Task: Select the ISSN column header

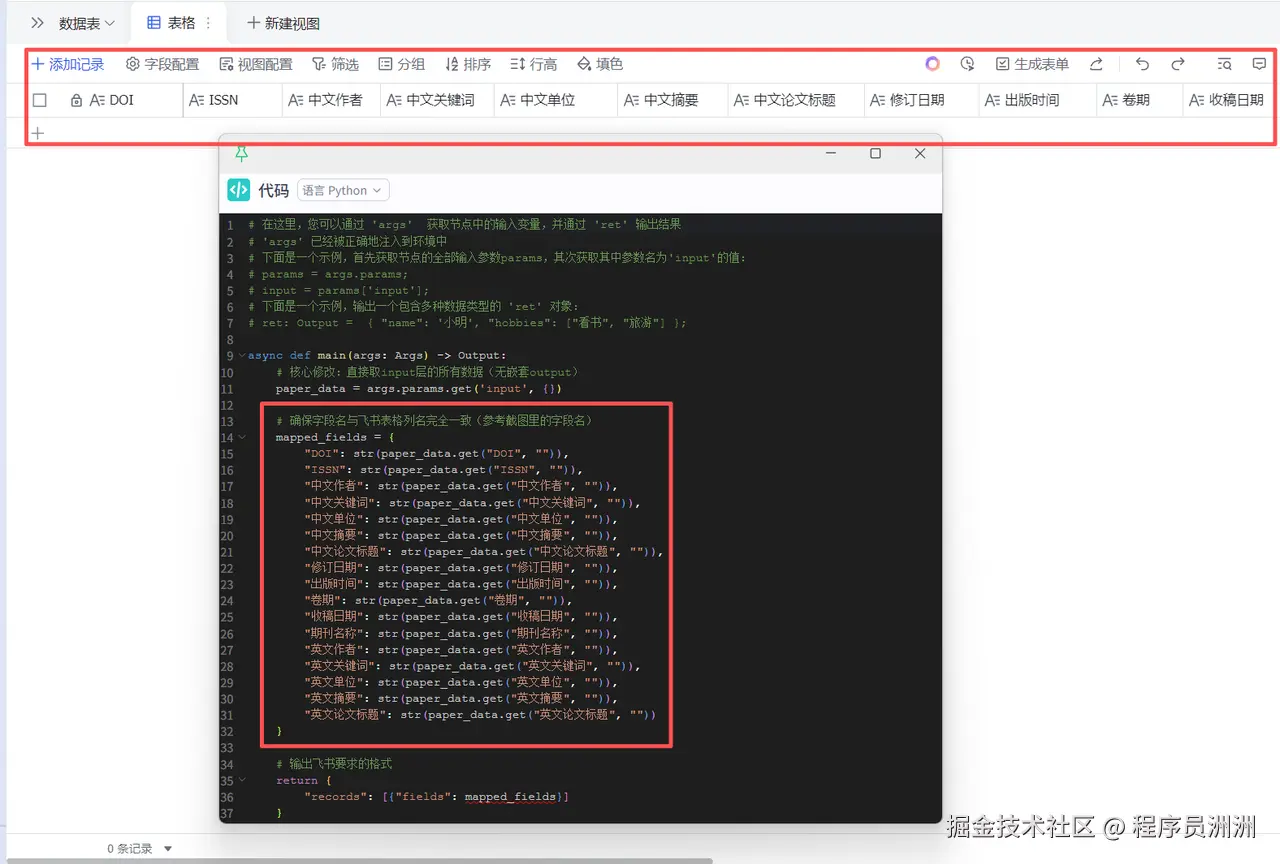Action: coord(233,100)
